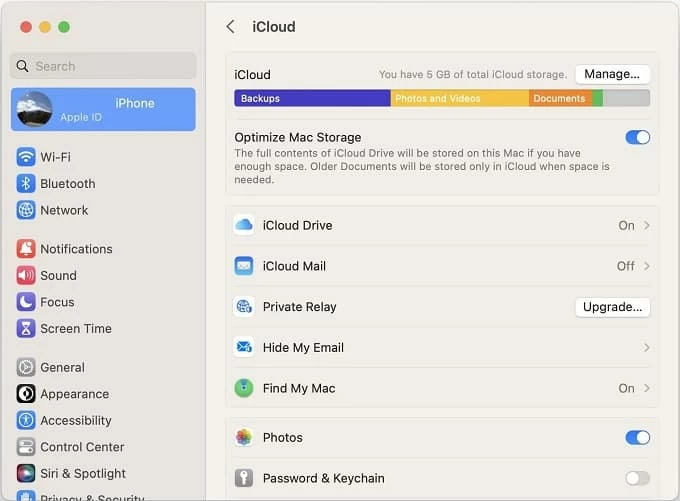Click the Password & Keychain key icon
Viewport: 680px width, 501px height.
click(x=244, y=478)
